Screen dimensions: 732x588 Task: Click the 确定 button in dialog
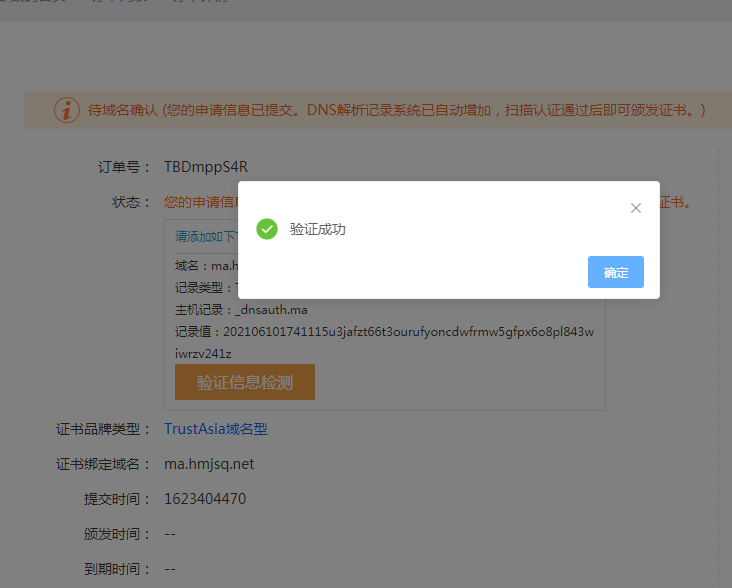click(x=616, y=272)
